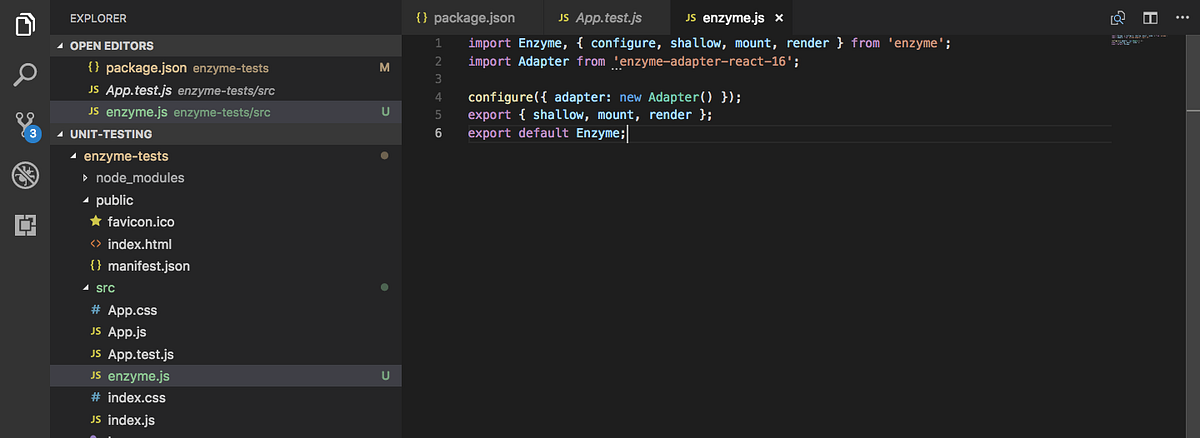Image resolution: width=1200 pixels, height=438 pixels.
Task: Collapse the enzyme-tests folder
Action: point(226,156)
